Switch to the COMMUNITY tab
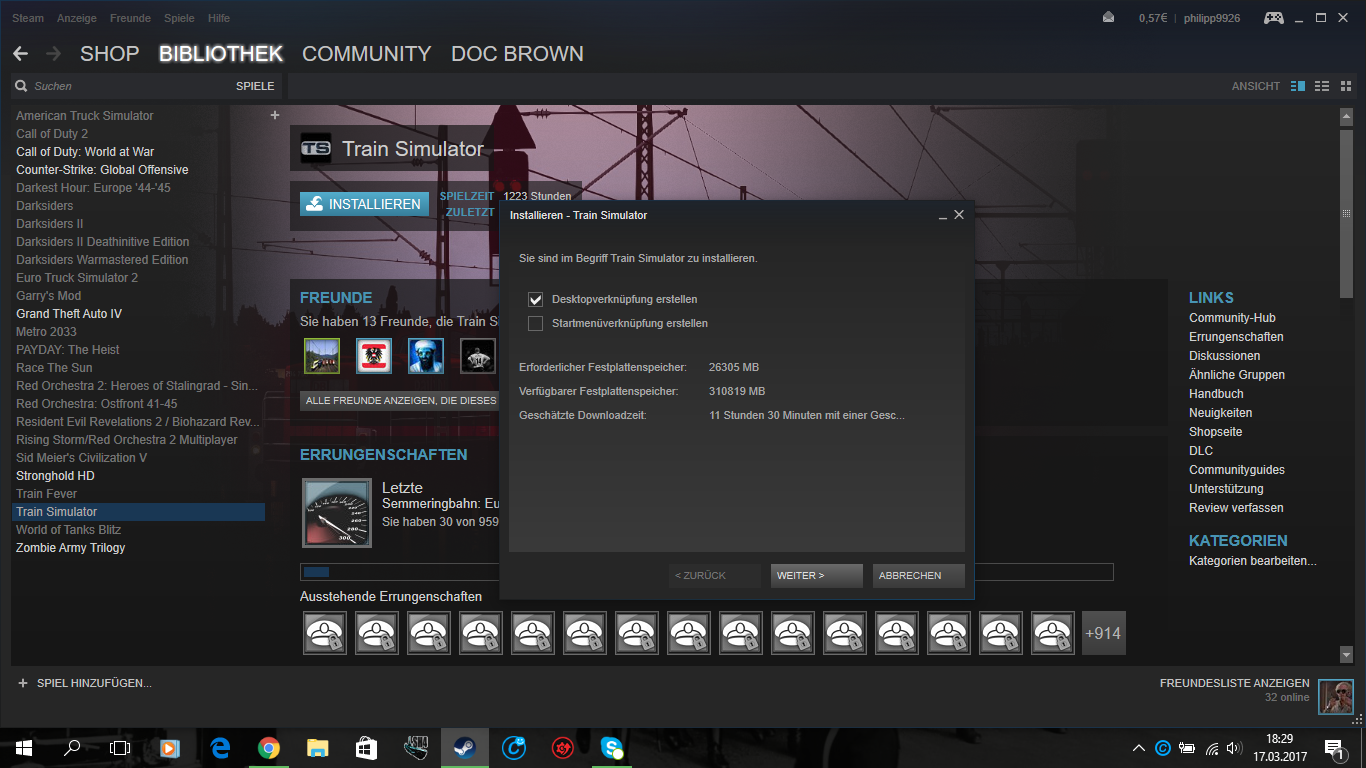This screenshot has height=768, width=1366. (x=367, y=54)
